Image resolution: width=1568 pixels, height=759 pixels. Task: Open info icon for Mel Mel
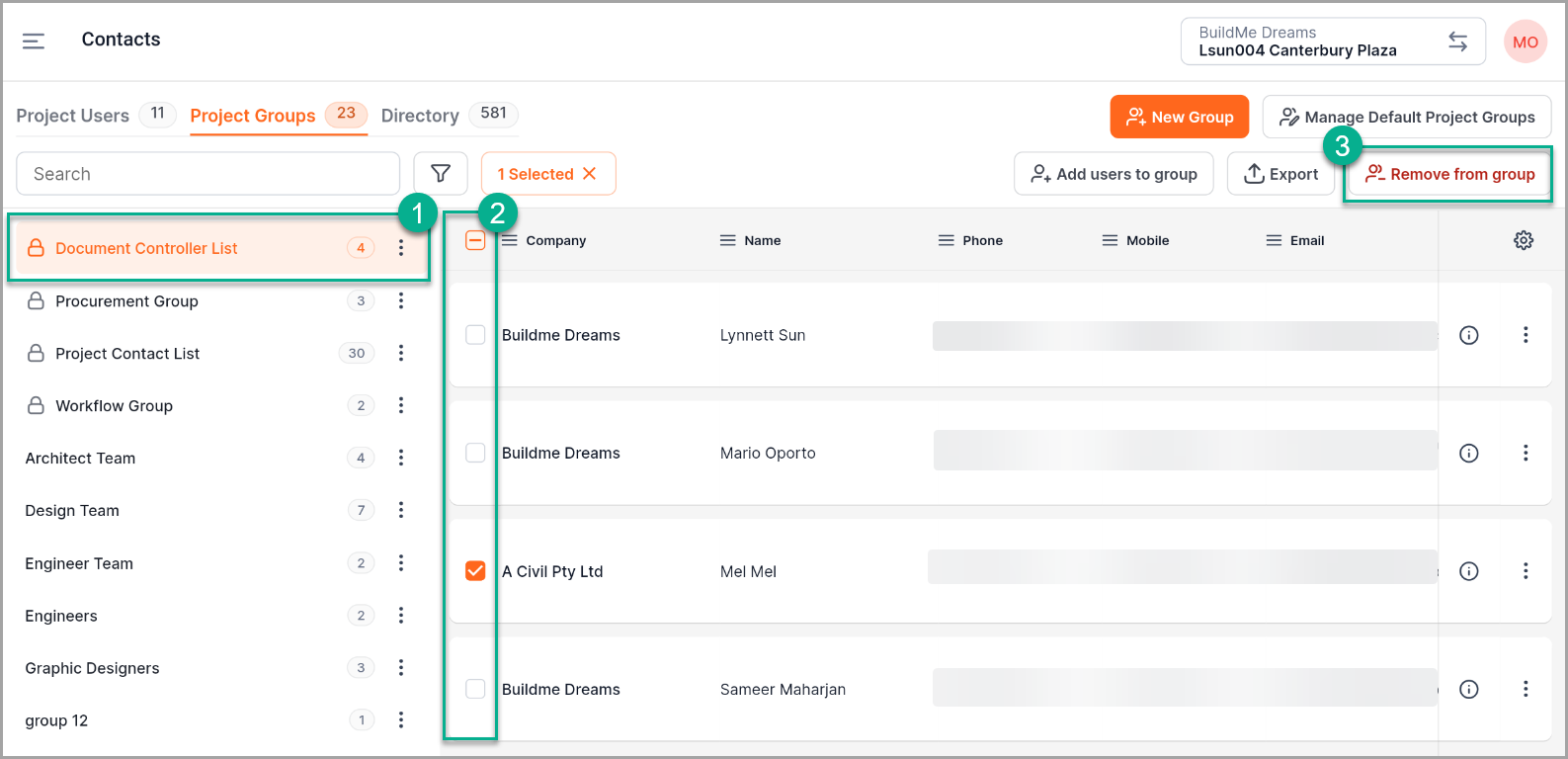point(1469,571)
